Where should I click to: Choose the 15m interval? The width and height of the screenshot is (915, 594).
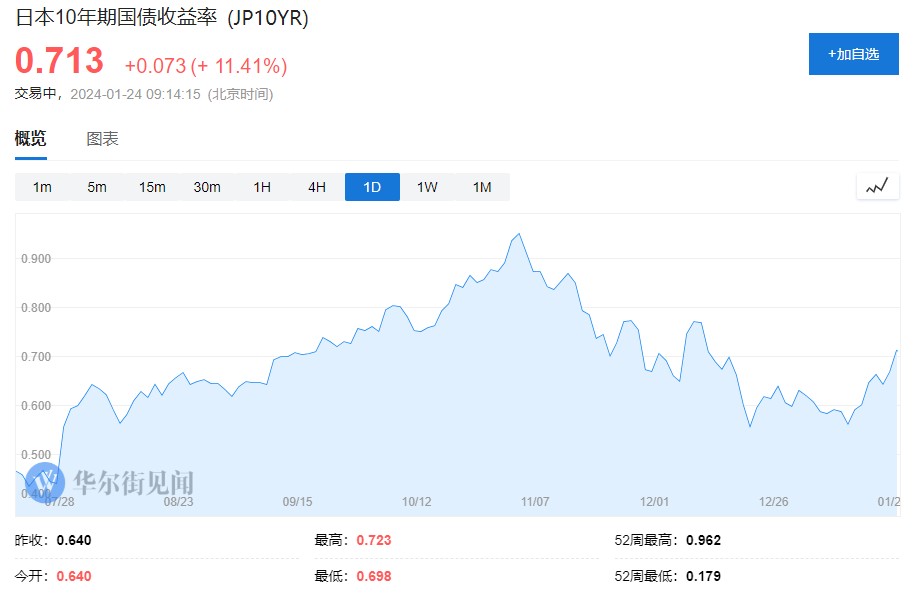(x=152, y=187)
